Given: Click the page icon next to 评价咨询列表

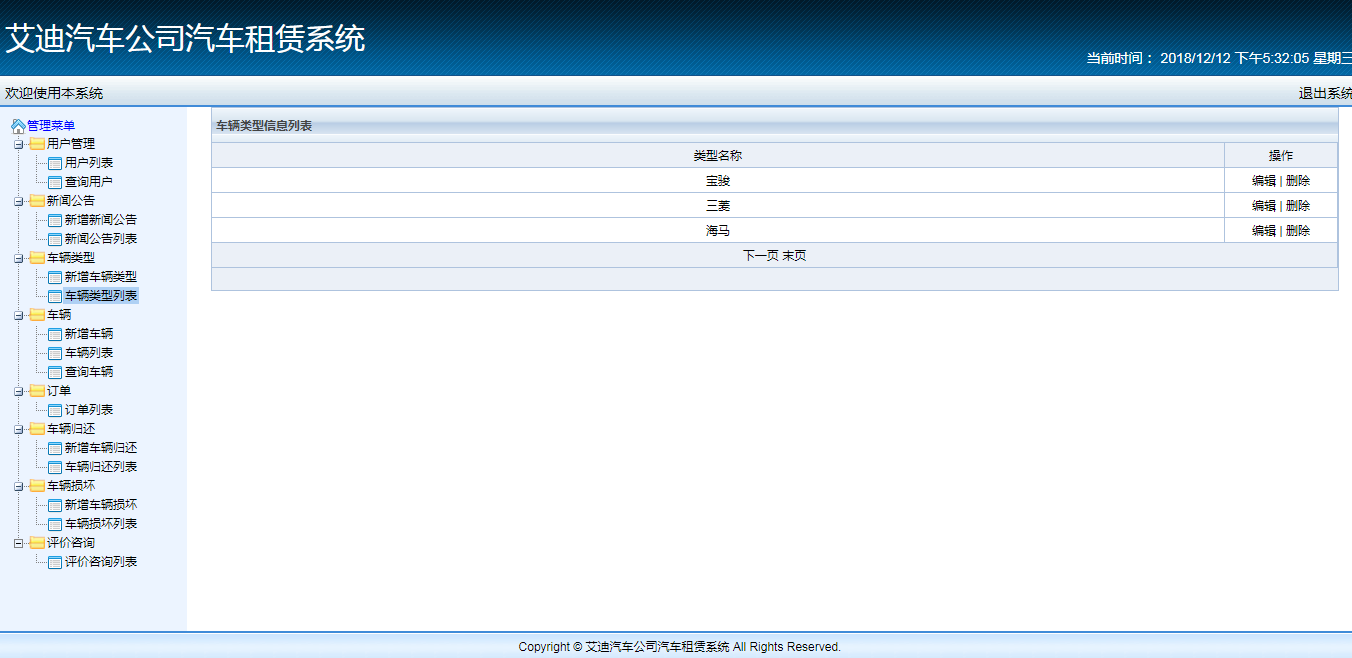Looking at the screenshot, I should click(x=55, y=562).
